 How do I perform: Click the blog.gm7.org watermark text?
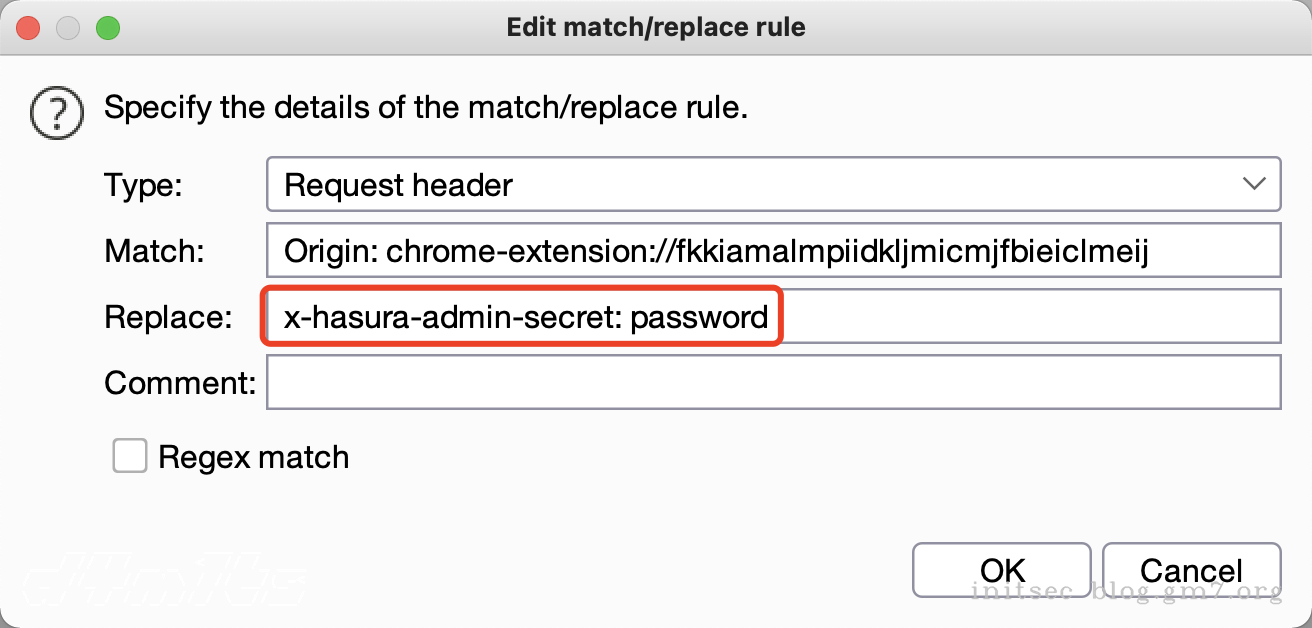(x=1126, y=590)
